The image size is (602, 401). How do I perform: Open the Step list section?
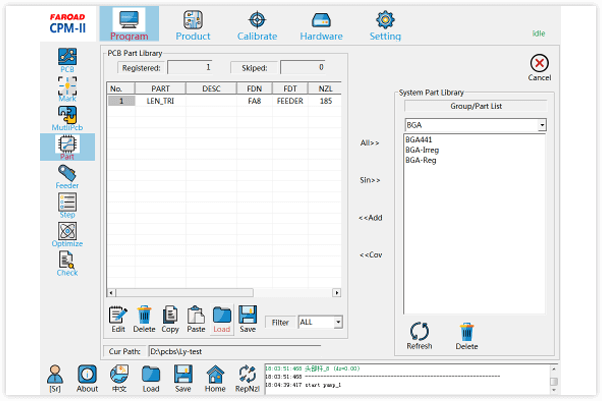tap(67, 205)
